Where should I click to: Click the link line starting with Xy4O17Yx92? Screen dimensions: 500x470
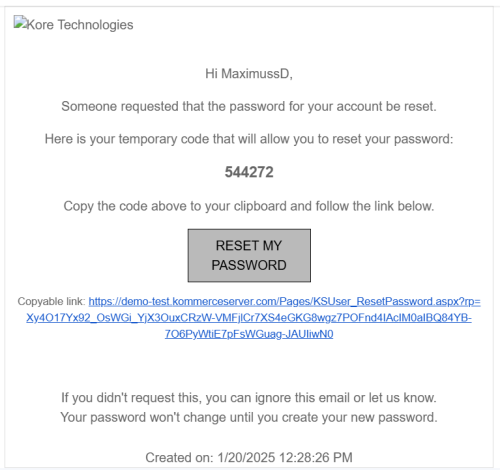pyautogui.click(x=249, y=318)
